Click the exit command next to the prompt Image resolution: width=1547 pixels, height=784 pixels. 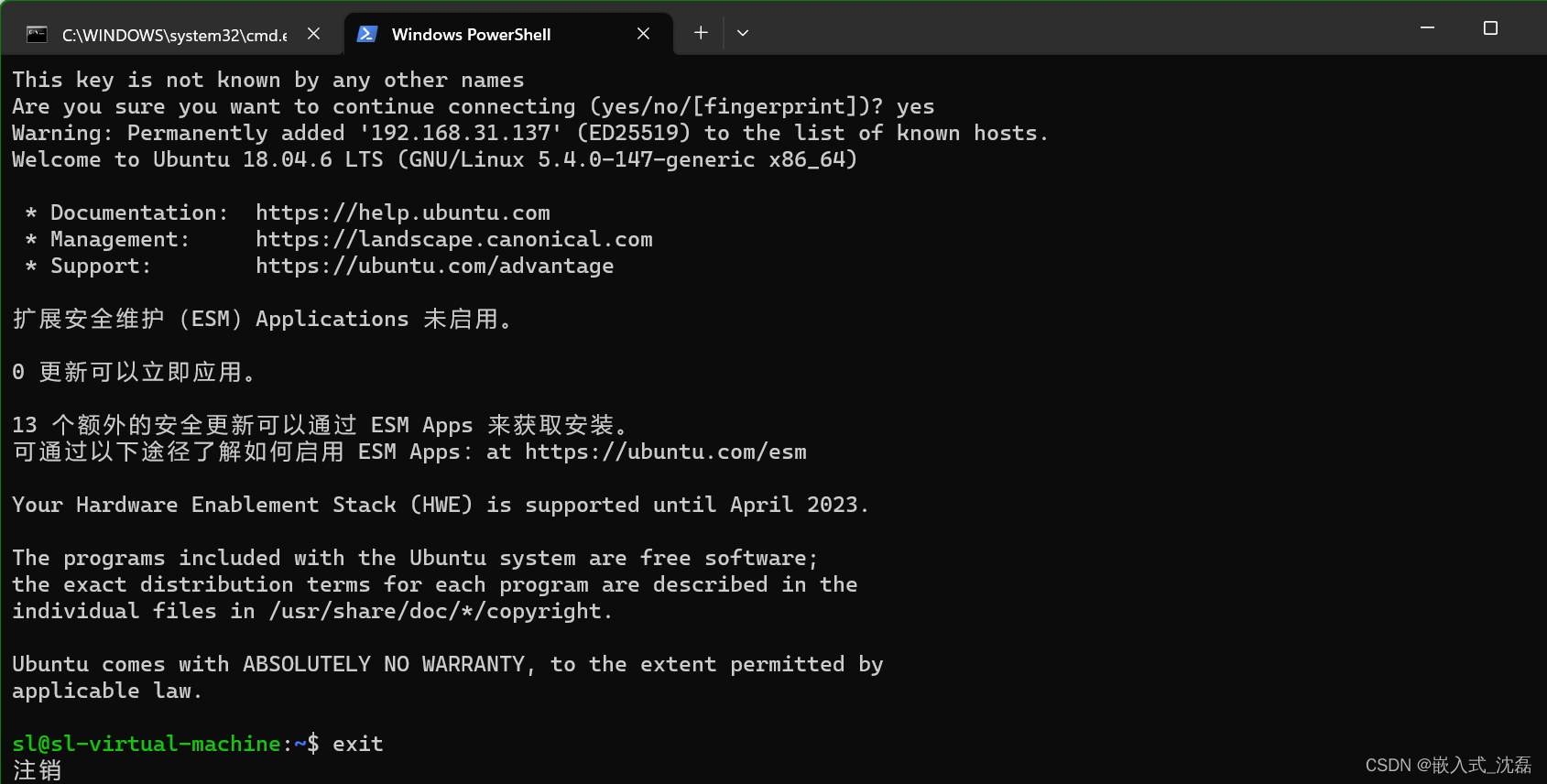click(357, 743)
